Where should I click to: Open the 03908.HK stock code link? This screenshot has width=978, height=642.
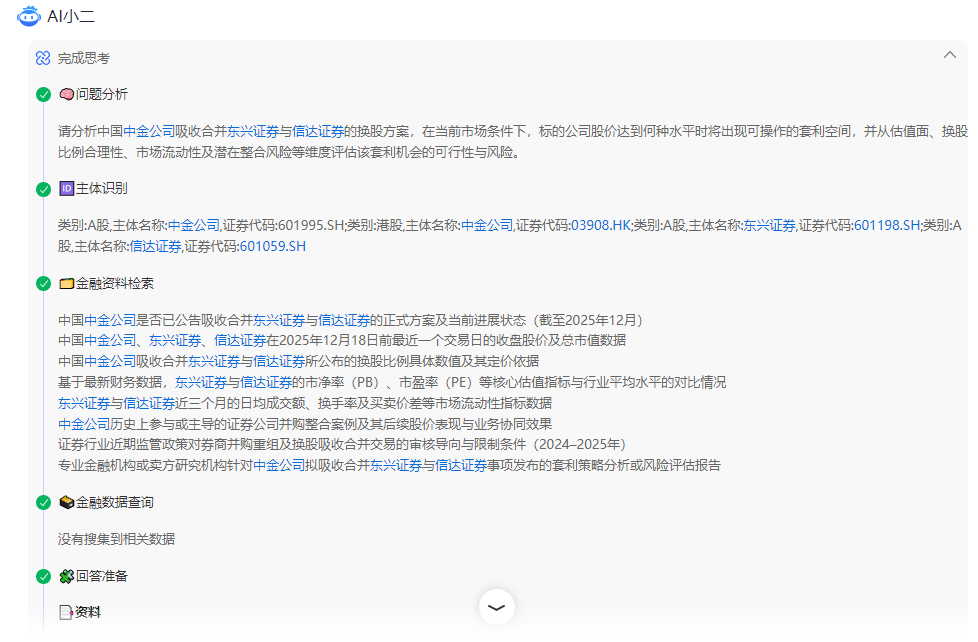(601, 225)
